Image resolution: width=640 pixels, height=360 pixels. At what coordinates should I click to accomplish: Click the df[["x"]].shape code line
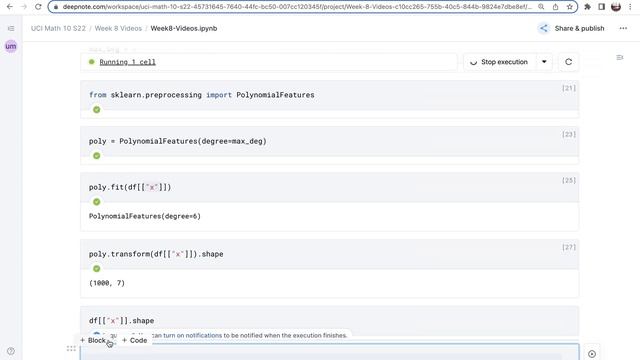122,321
